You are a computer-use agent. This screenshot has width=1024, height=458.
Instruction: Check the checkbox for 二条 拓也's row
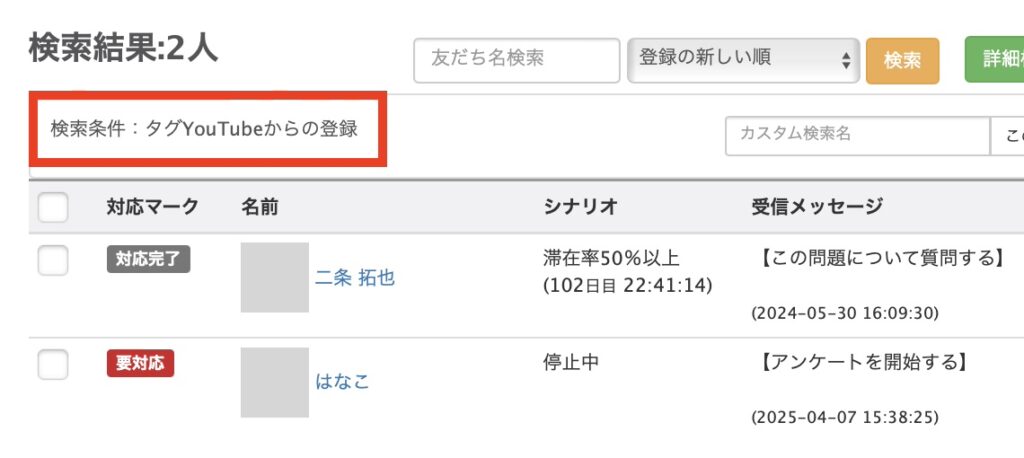tap(53, 260)
